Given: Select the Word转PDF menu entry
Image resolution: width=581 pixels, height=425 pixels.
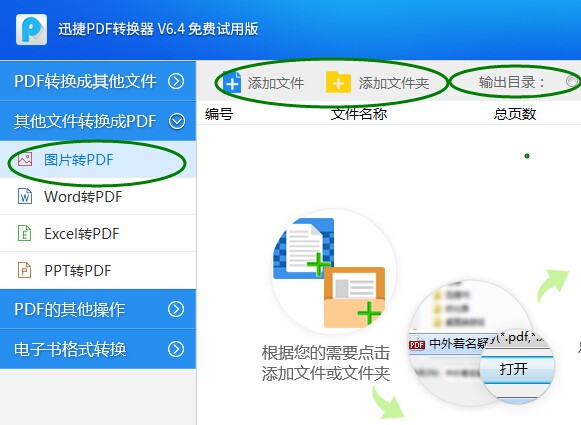Looking at the screenshot, I should click(x=98, y=196).
